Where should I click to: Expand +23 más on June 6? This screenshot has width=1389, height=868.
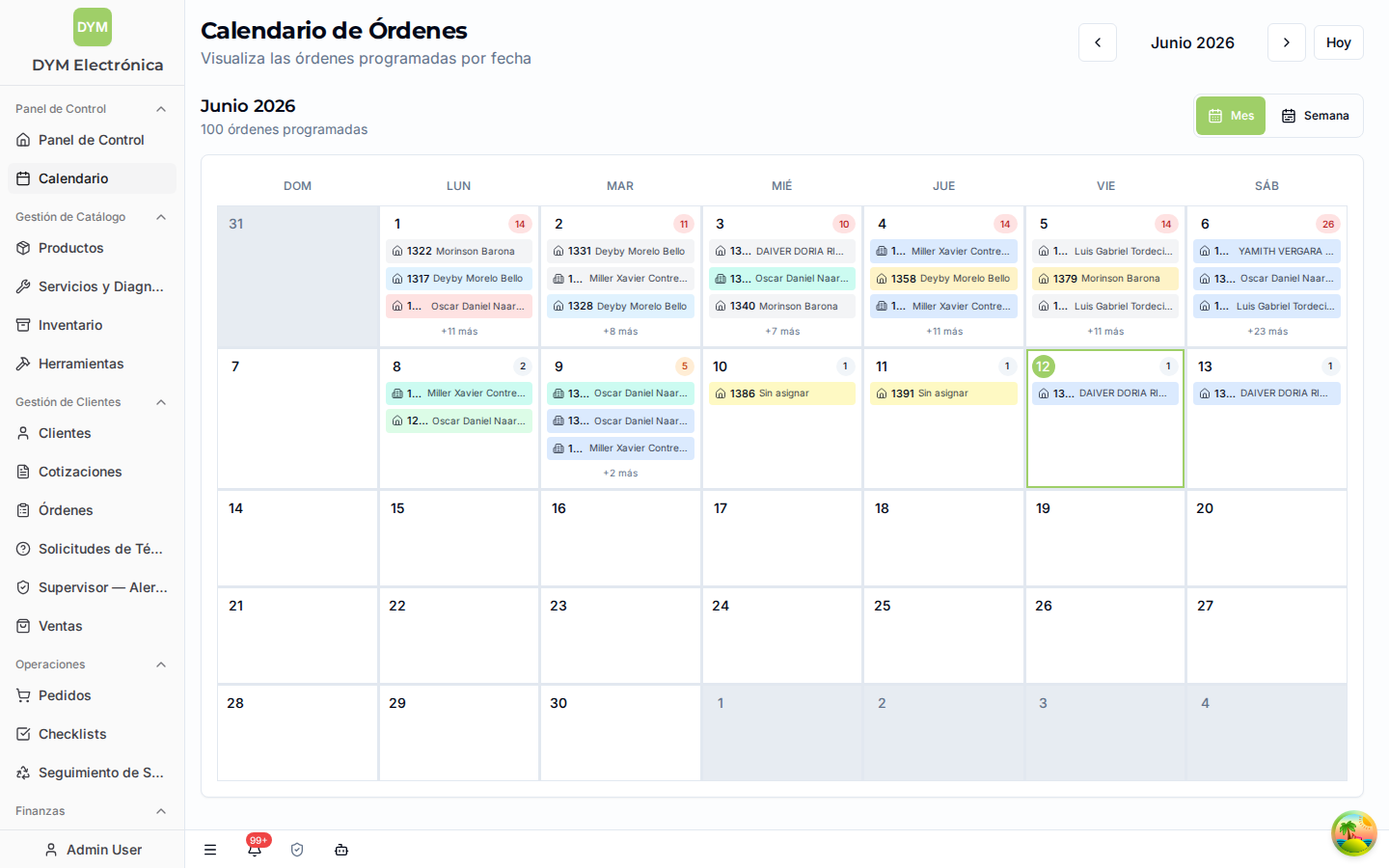point(1267,332)
